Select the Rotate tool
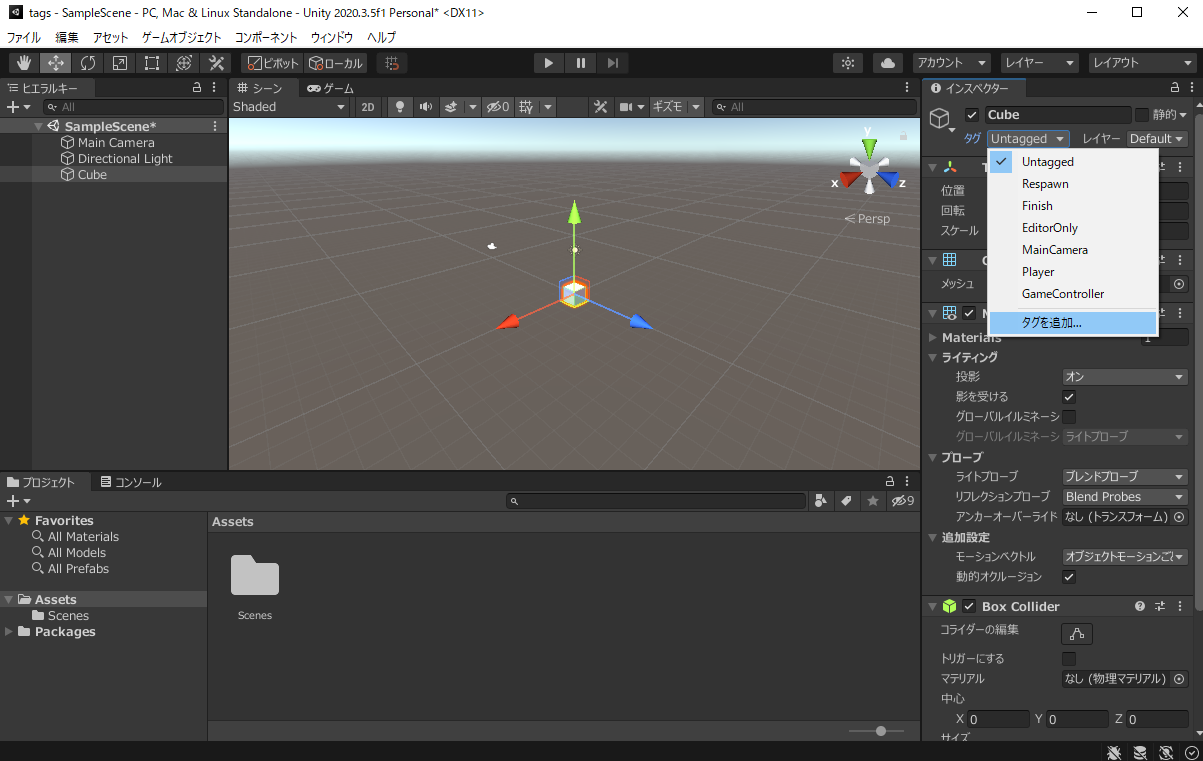Screen dimensions: 1203x761 click(x=88, y=63)
